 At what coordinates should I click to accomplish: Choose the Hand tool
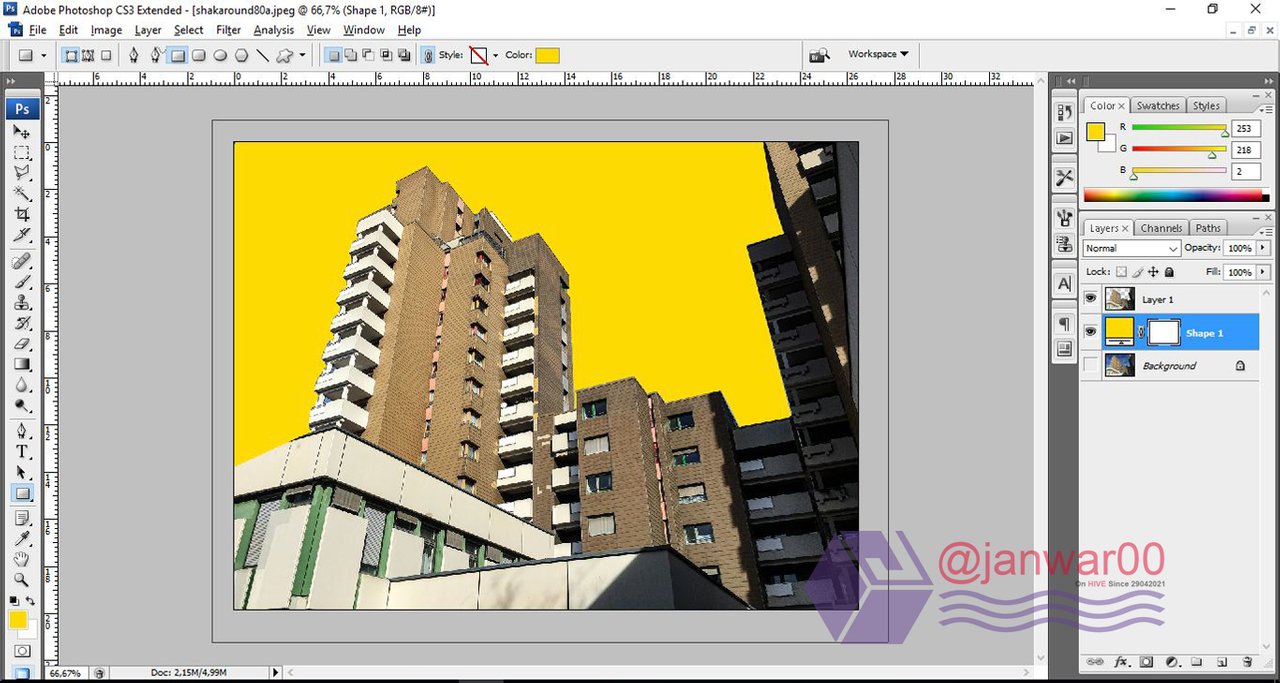tap(22, 558)
